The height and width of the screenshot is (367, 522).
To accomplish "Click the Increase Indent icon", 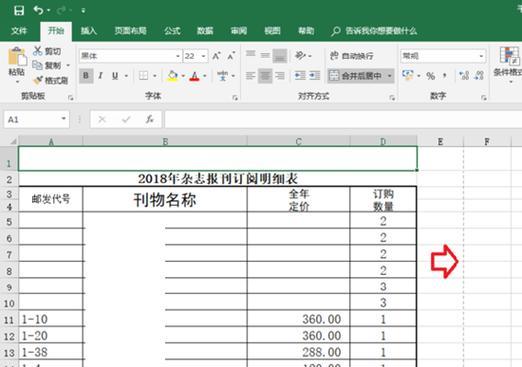I will pyautogui.click(x=315, y=76).
